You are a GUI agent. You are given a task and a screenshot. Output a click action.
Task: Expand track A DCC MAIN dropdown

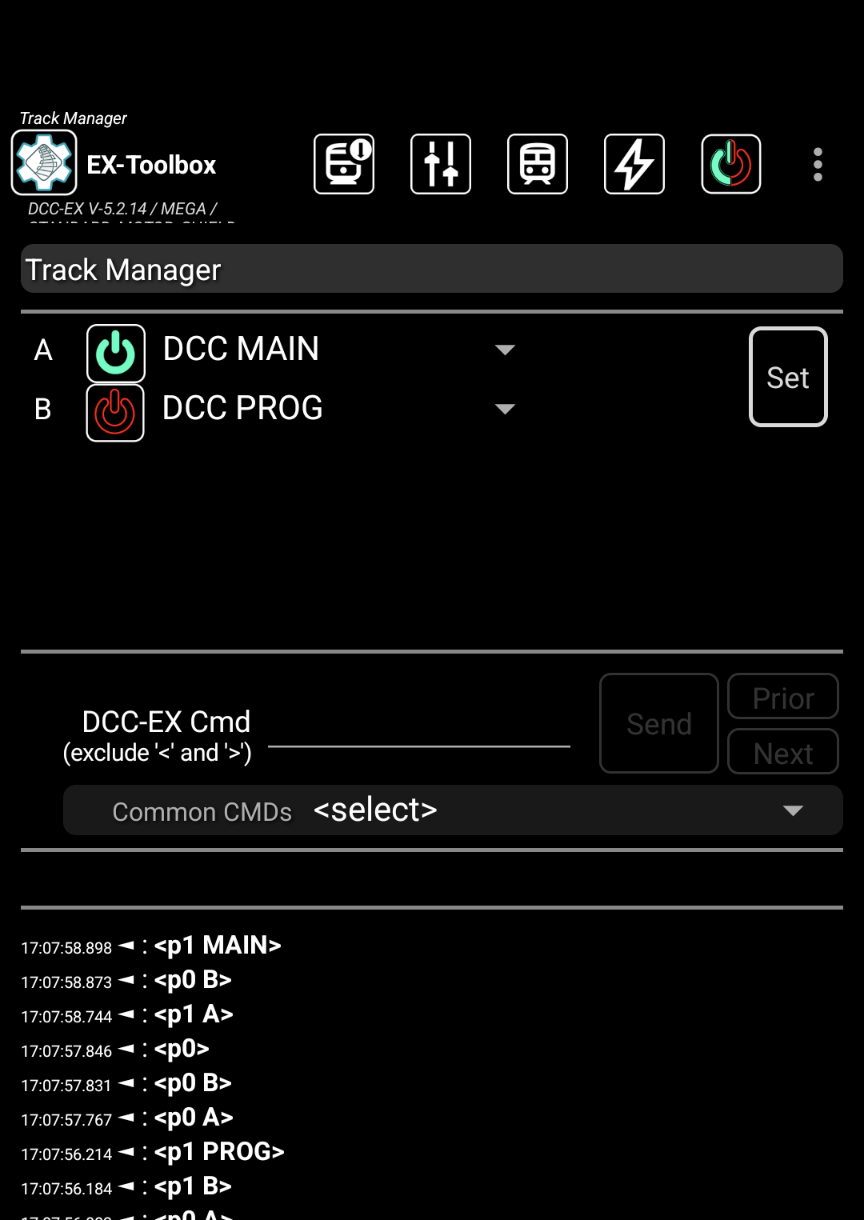pyautogui.click(x=339, y=349)
